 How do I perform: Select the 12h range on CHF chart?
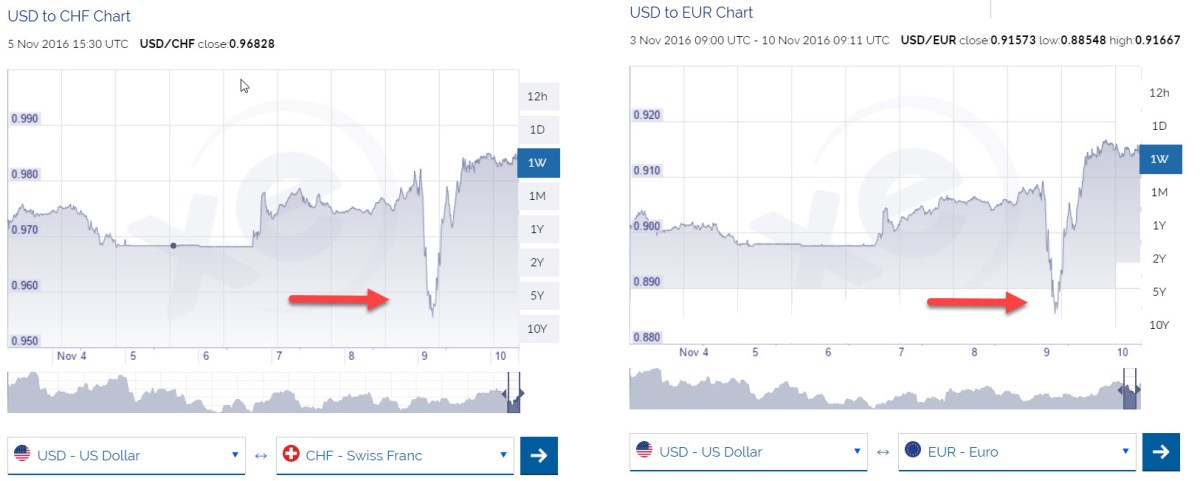pos(538,97)
